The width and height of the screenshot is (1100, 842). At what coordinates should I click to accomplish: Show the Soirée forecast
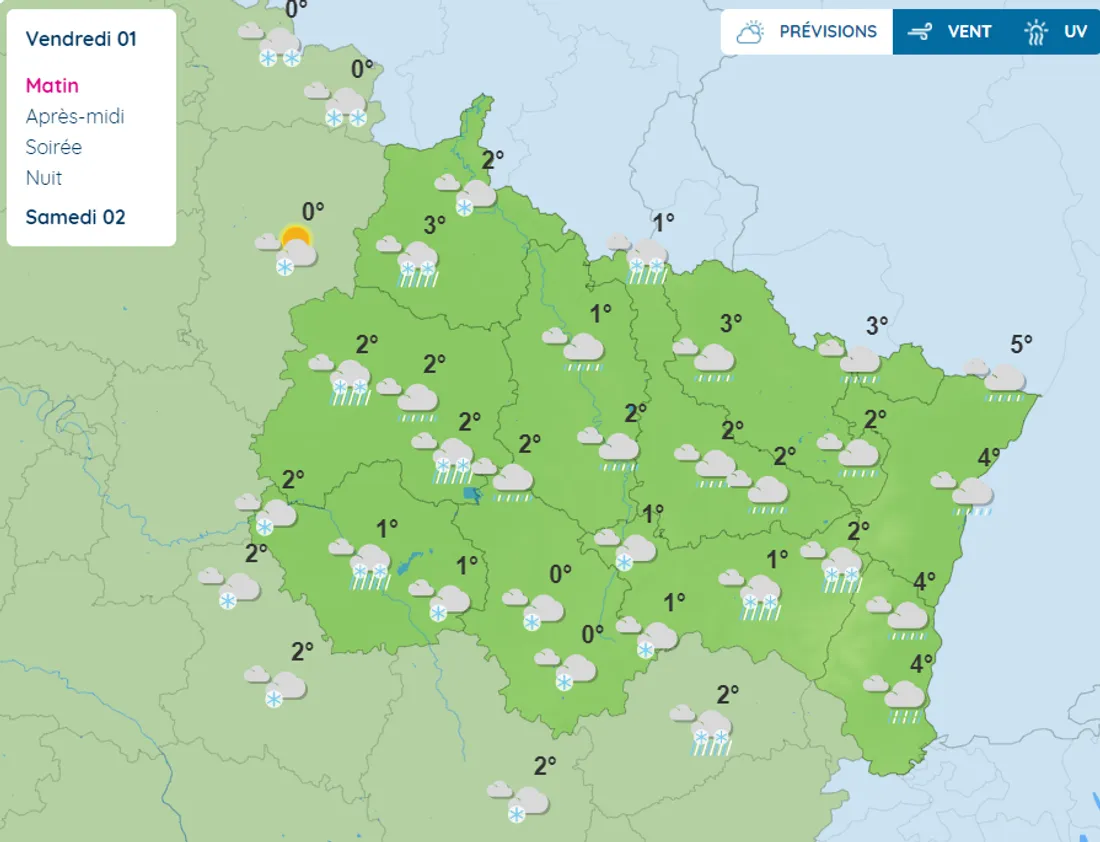coord(54,147)
